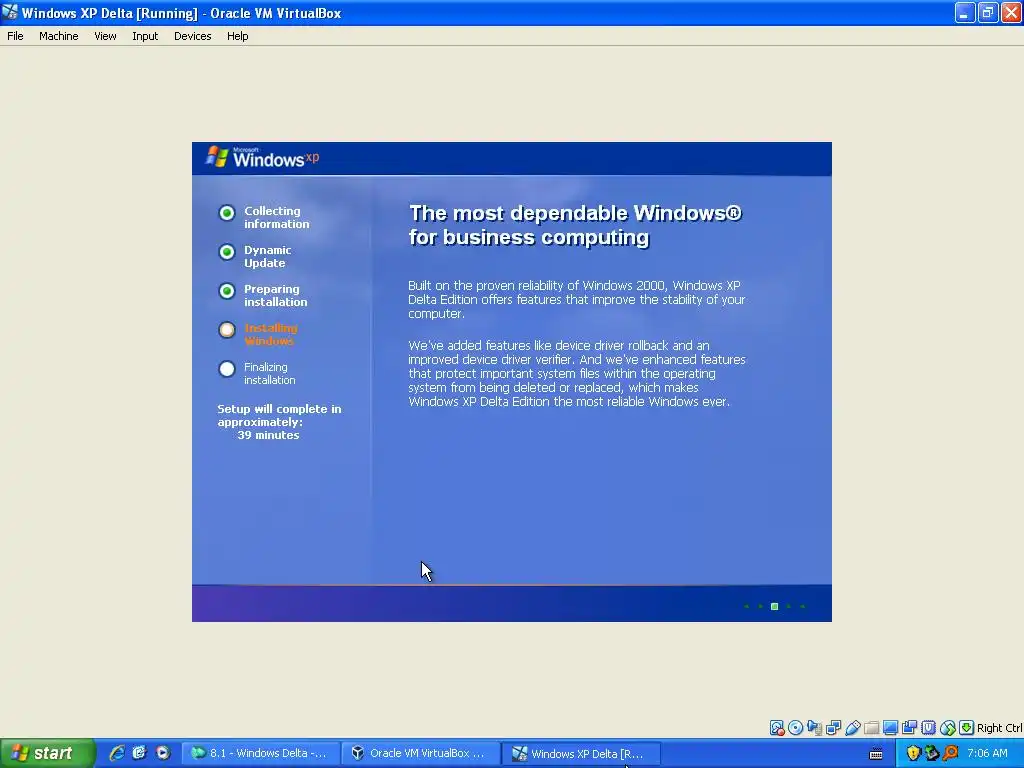Switch to the '8.1 - Windows Delta' taskbar window

pyautogui.click(x=261, y=753)
